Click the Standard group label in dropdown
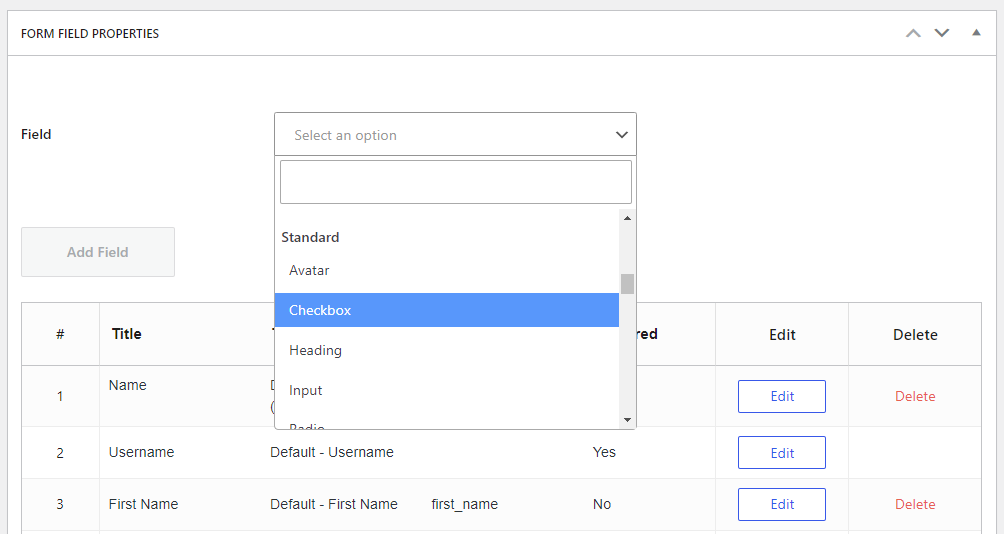Image resolution: width=1004 pixels, height=534 pixels. point(310,237)
